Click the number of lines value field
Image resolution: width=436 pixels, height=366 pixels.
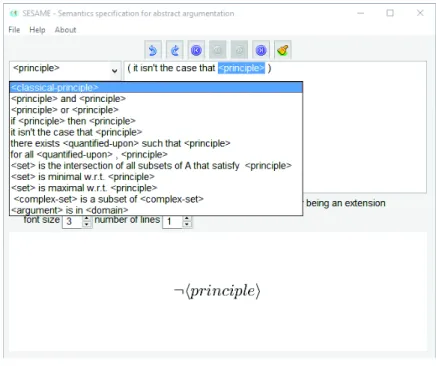click(173, 221)
